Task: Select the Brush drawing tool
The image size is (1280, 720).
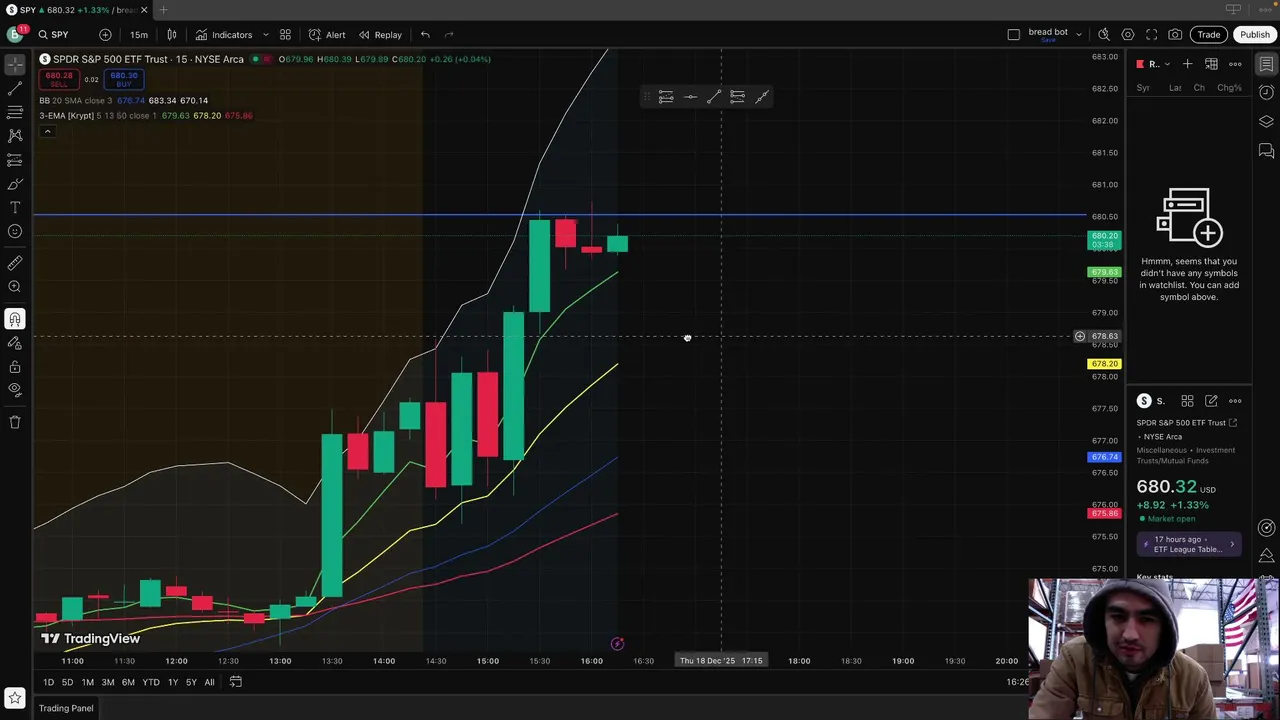Action: 15,184
